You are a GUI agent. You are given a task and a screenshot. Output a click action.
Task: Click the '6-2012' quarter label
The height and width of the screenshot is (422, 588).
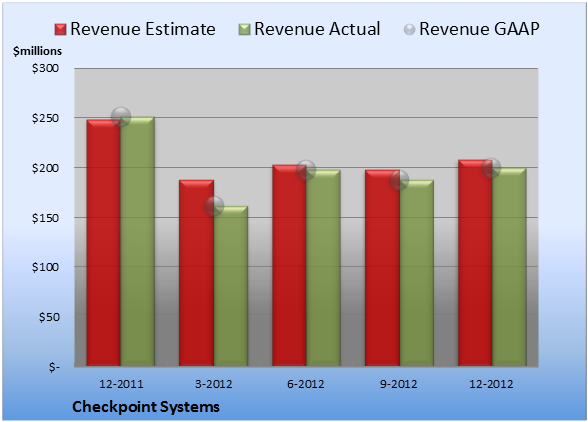306,384
